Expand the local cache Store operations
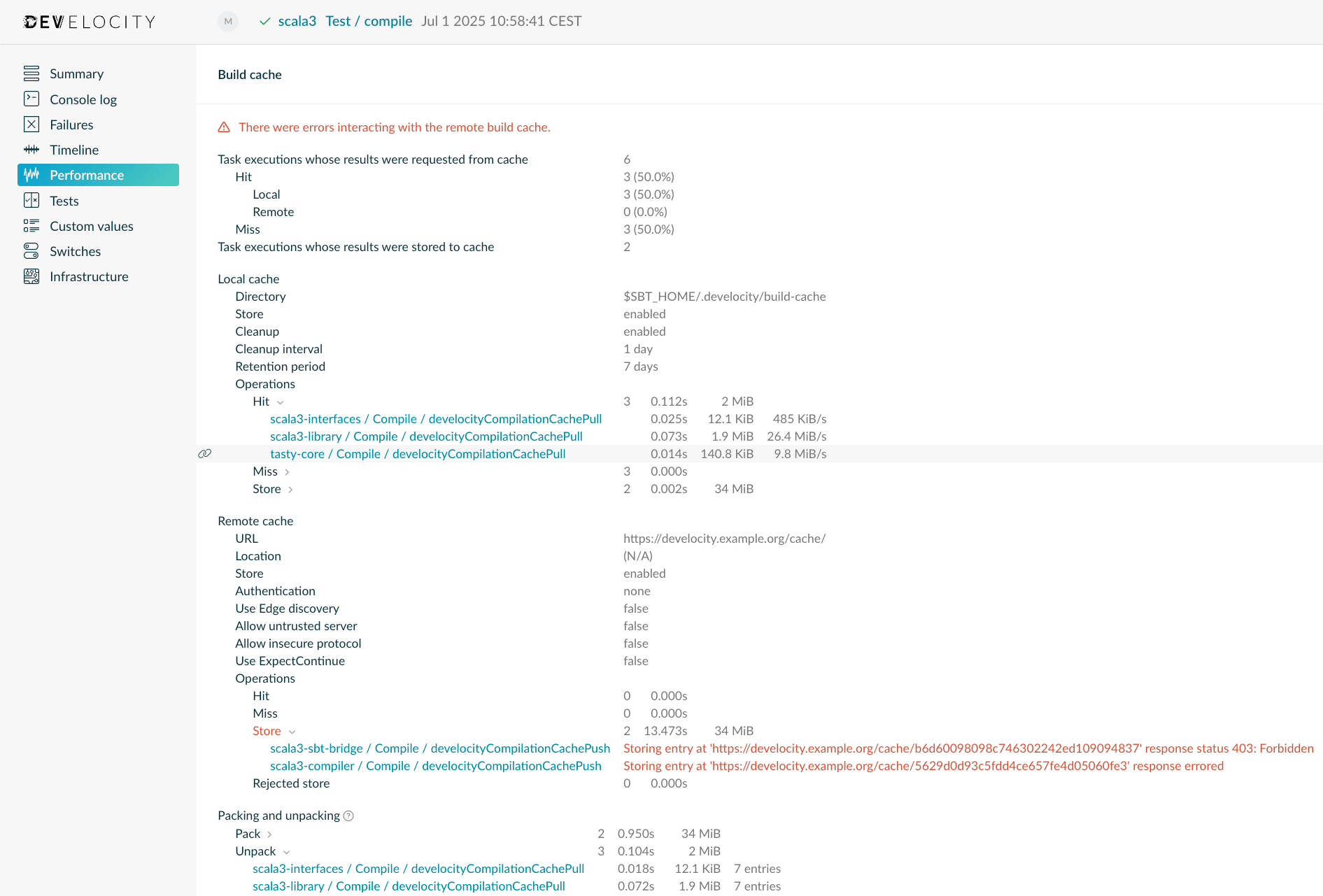1323x896 pixels. [292, 490]
